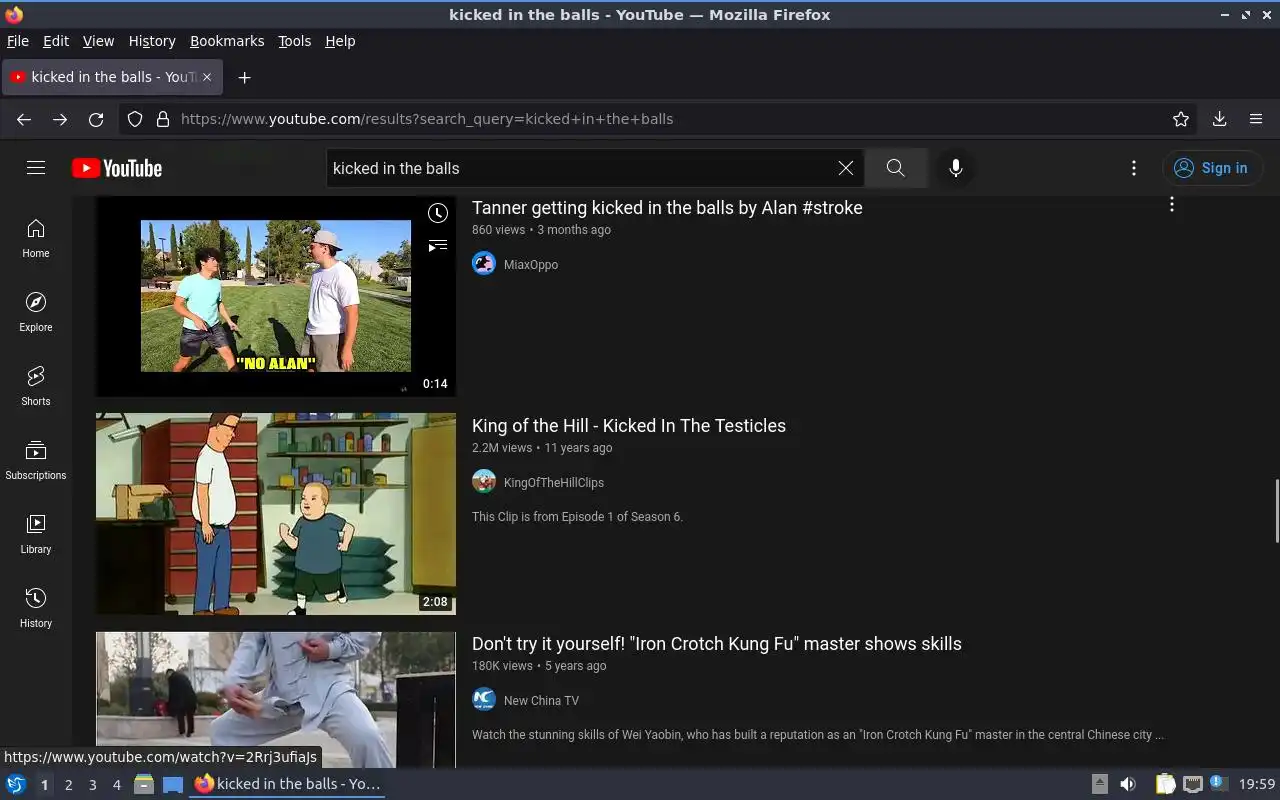Click MiaxOppo channel avatar
This screenshot has width=1280, height=800.
coord(484,264)
